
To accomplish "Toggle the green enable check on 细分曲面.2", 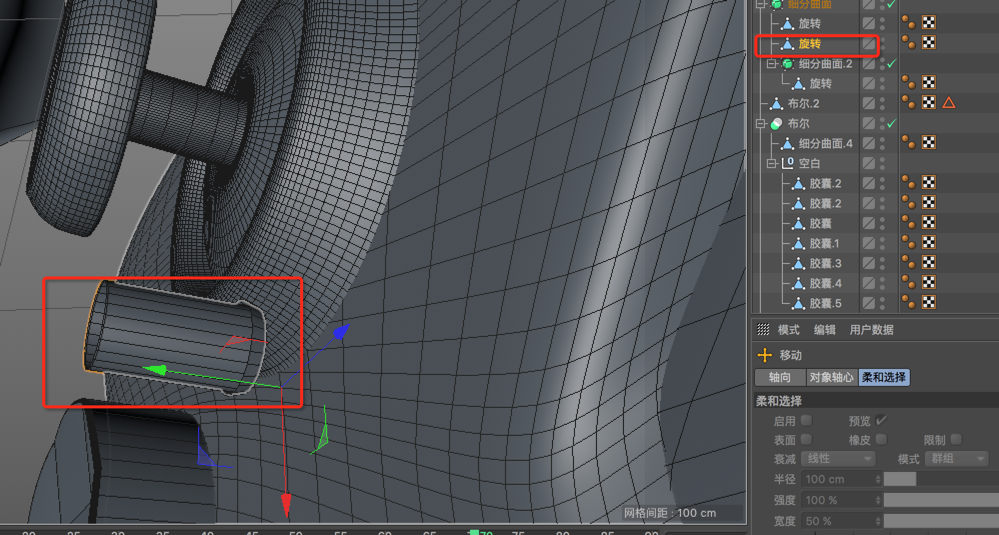I will point(891,63).
